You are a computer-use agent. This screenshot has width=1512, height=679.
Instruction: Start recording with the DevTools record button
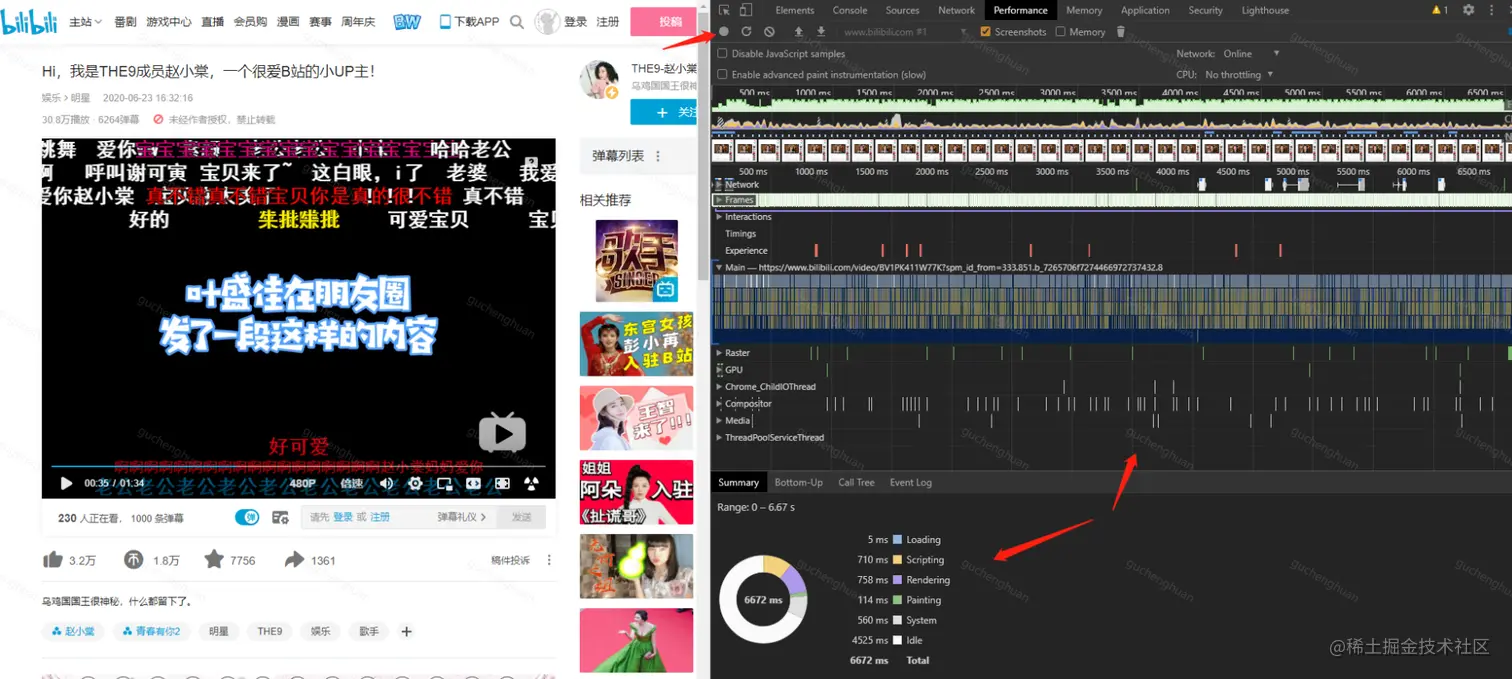(x=724, y=32)
